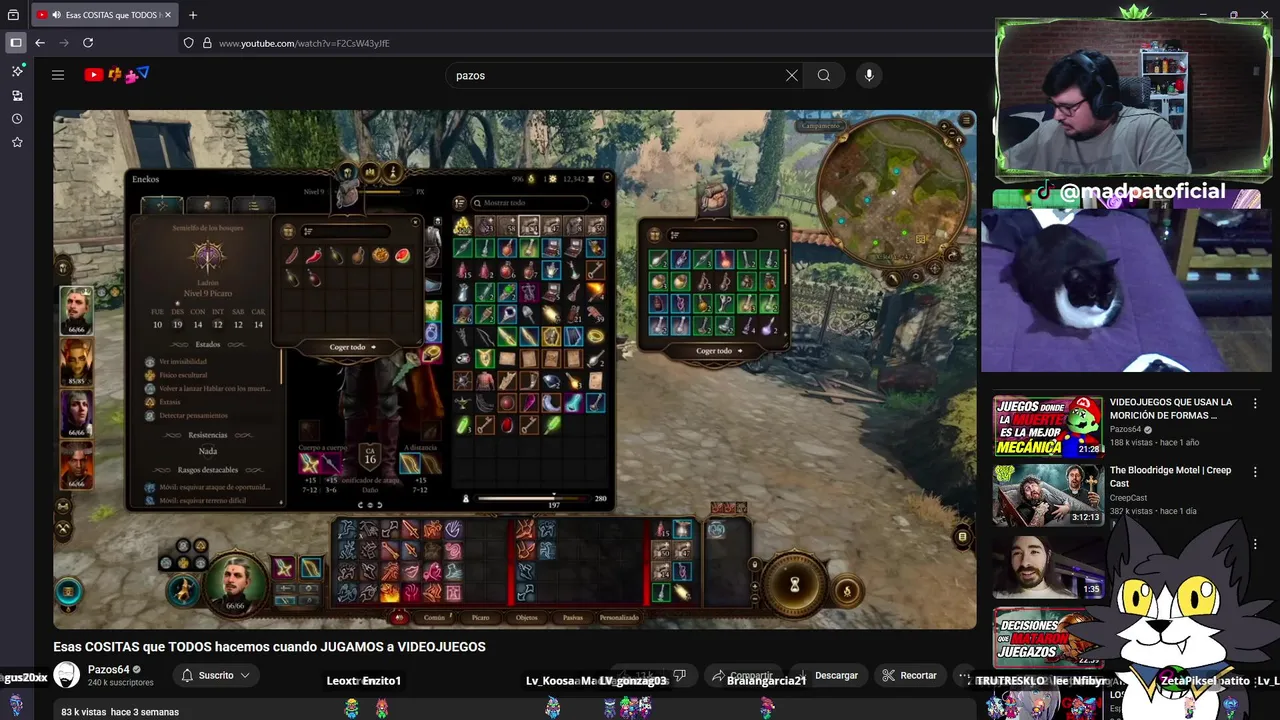Viewport: 1280px width, 720px height.
Task: Select the 'Pasivas' hotbar tab
Action: tap(572, 617)
